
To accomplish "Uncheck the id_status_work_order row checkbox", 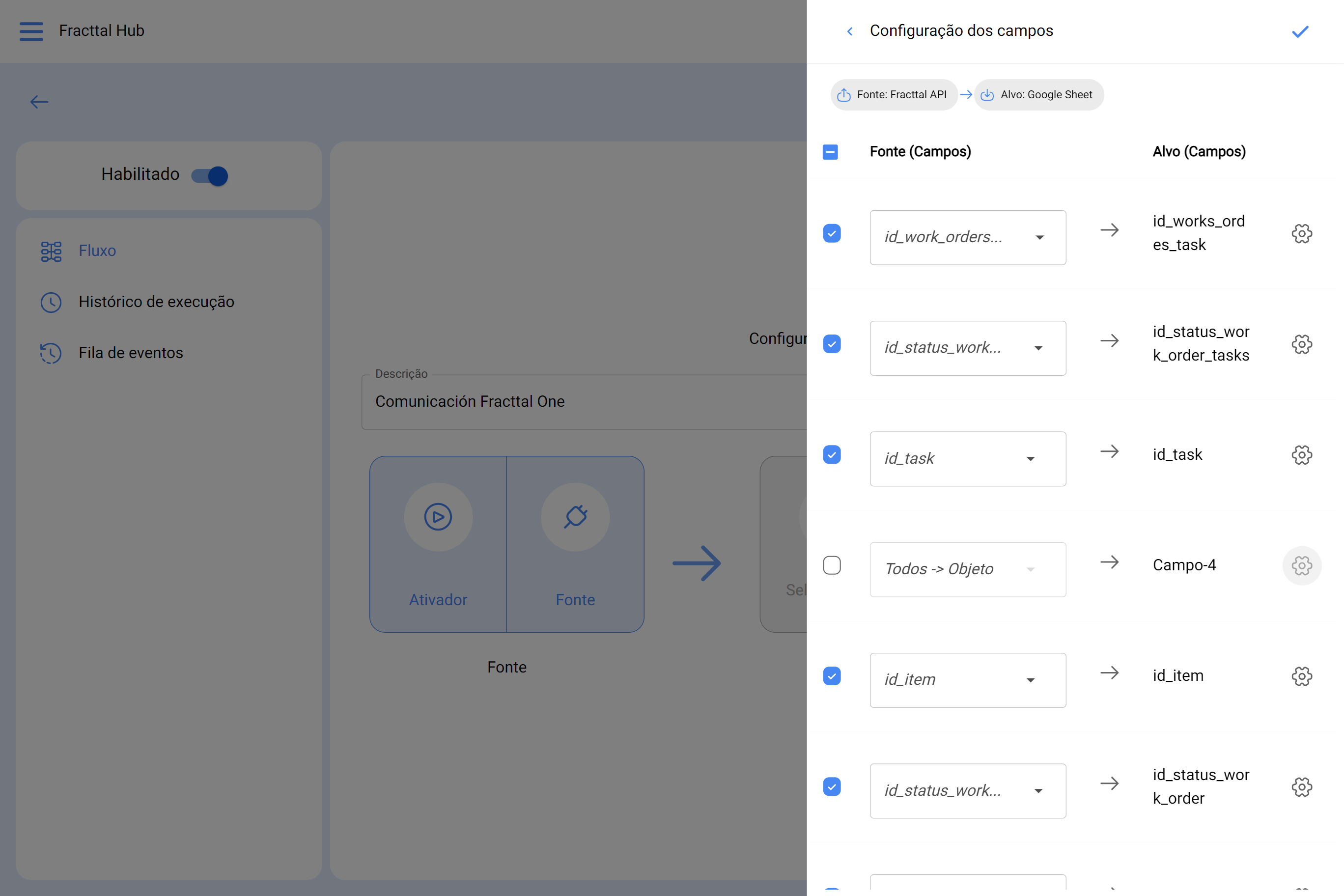I will click(x=832, y=787).
